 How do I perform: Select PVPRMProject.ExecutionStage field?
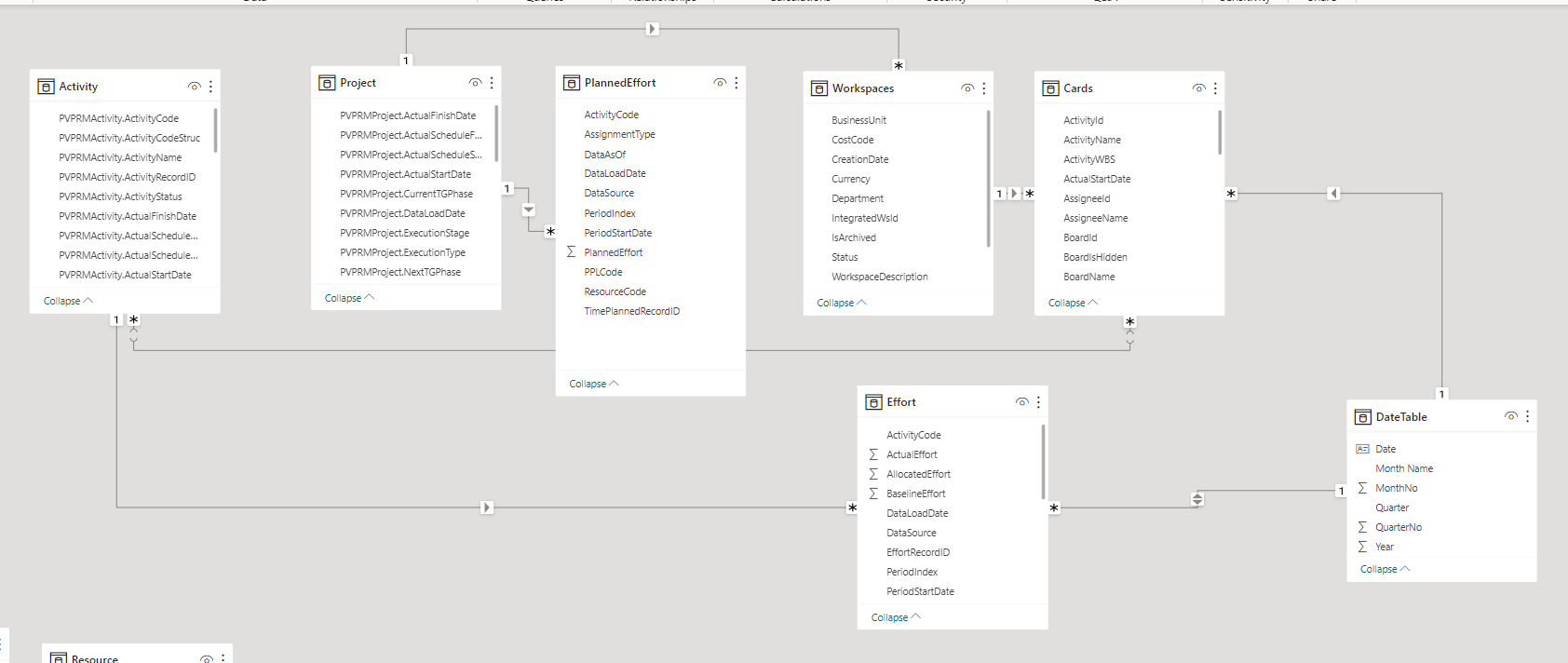point(405,233)
